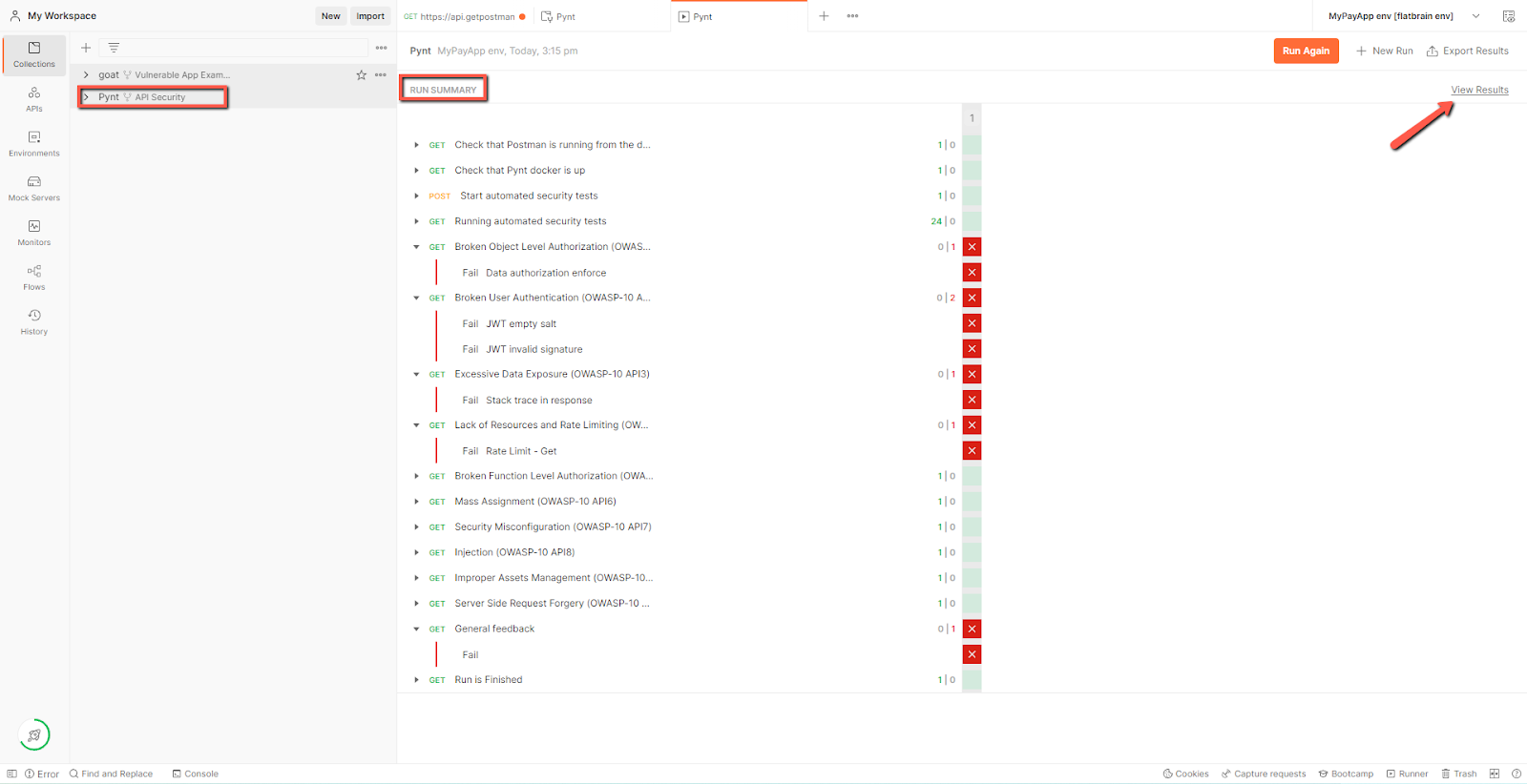Click Export Results
Image resolution: width=1527 pixels, height=784 pixels.
click(x=1468, y=51)
